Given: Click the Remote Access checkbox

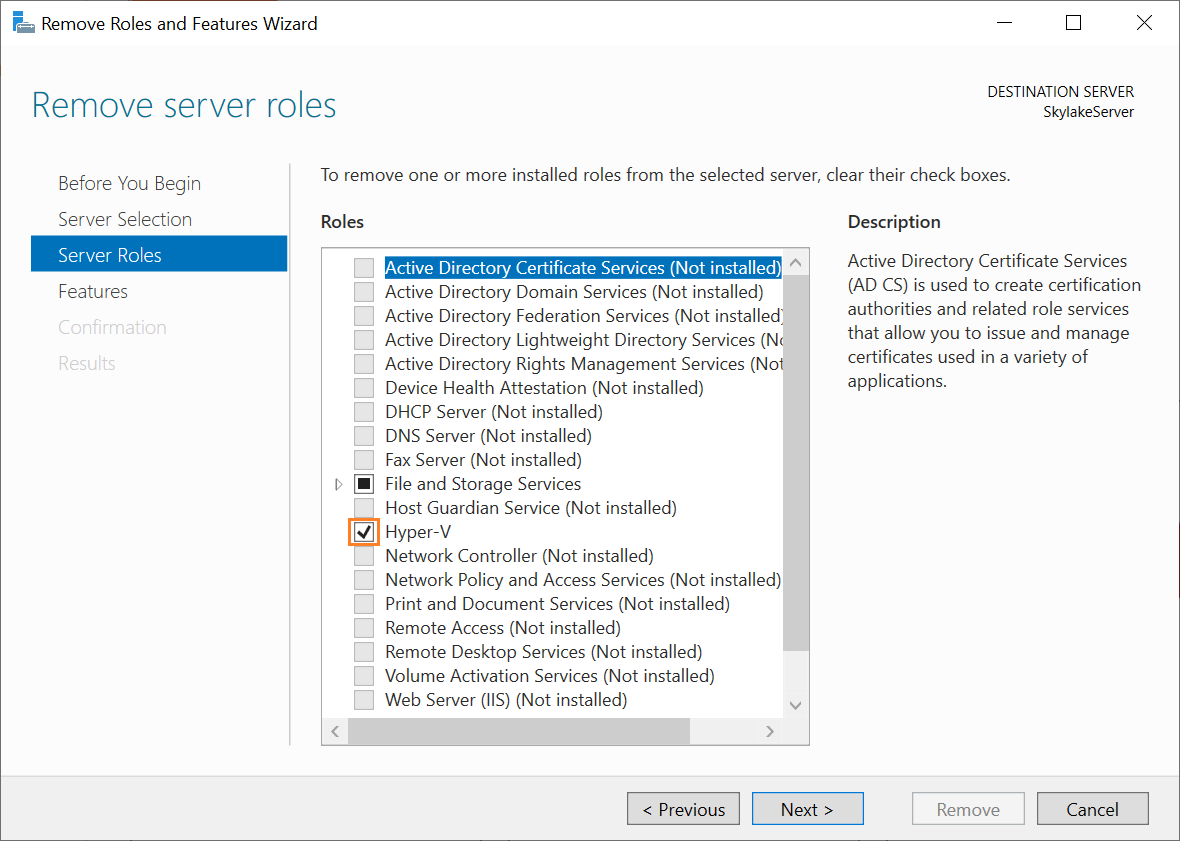Looking at the screenshot, I should click(364, 628).
